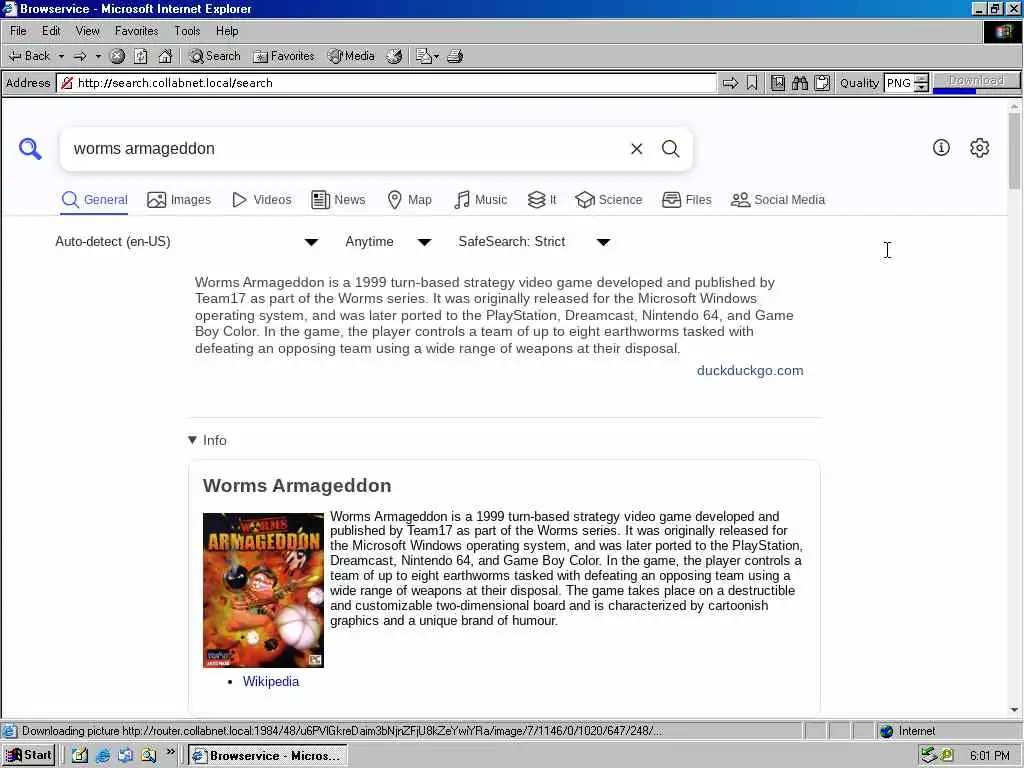1024x768 pixels.
Task: Click the Worms Armageddon infobox heading
Action: (x=297, y=486)
